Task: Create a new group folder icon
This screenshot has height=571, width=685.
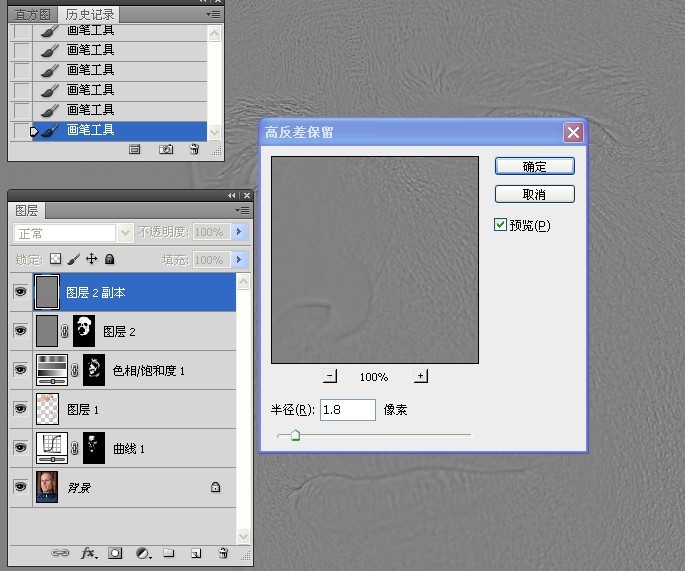Action: coord(169,553)
